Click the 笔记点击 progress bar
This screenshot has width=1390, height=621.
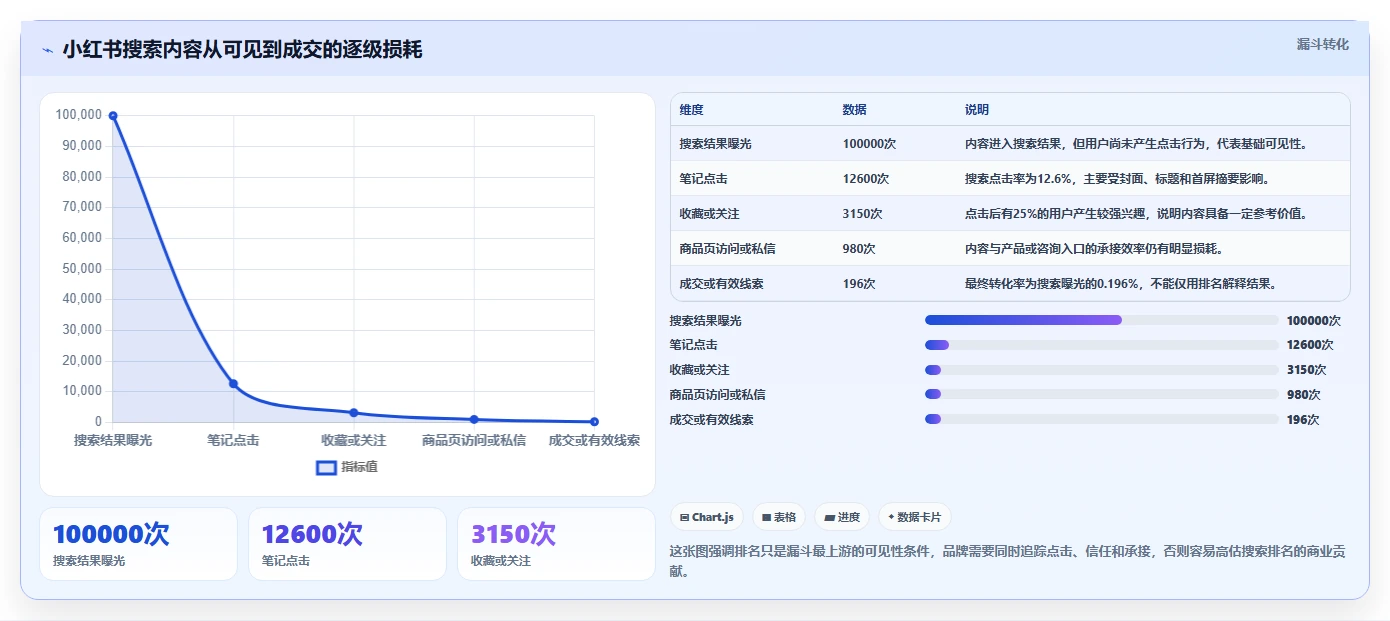pyautogui.click(x=1101, y=345)
